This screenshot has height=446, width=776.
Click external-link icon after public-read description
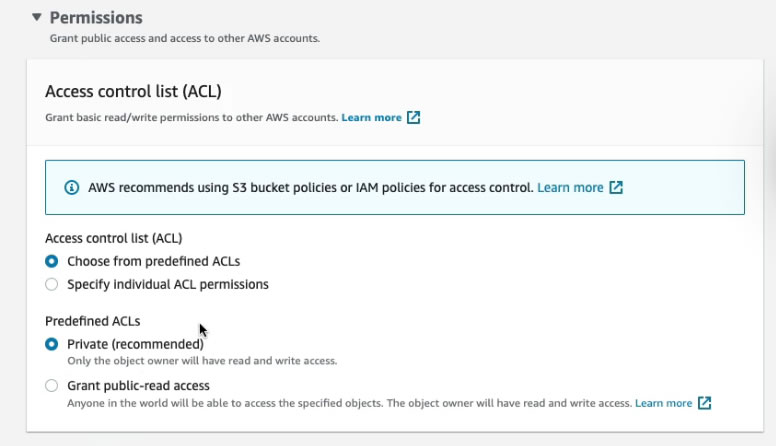(705, 403)
